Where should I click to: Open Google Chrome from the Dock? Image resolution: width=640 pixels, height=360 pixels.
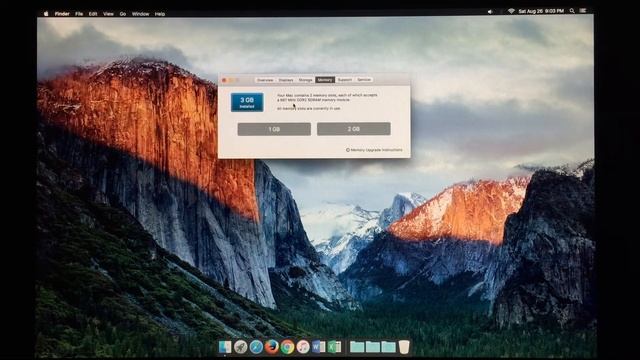coord(287,347)
